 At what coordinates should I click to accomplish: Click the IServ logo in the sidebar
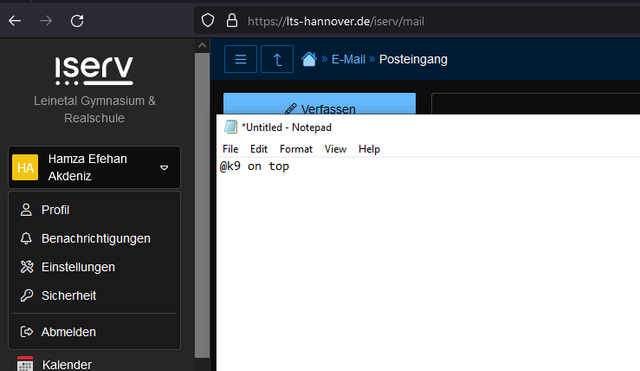(94, 71)
